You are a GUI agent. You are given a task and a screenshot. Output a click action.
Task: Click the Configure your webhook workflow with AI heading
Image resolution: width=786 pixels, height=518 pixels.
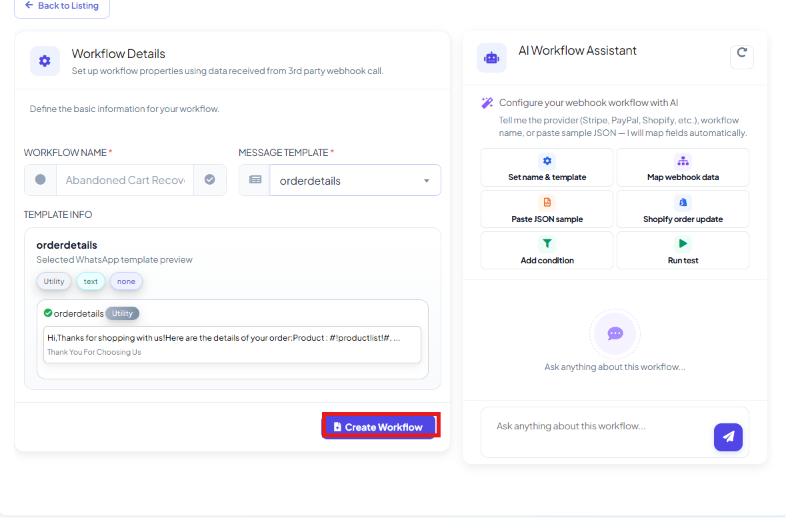tap(588, 103)
